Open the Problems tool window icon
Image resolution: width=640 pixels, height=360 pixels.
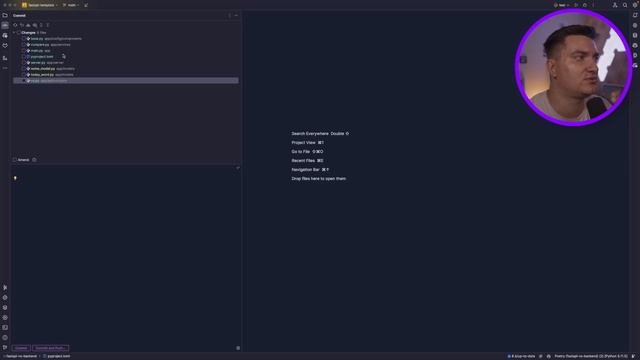[x=5, y=338]
